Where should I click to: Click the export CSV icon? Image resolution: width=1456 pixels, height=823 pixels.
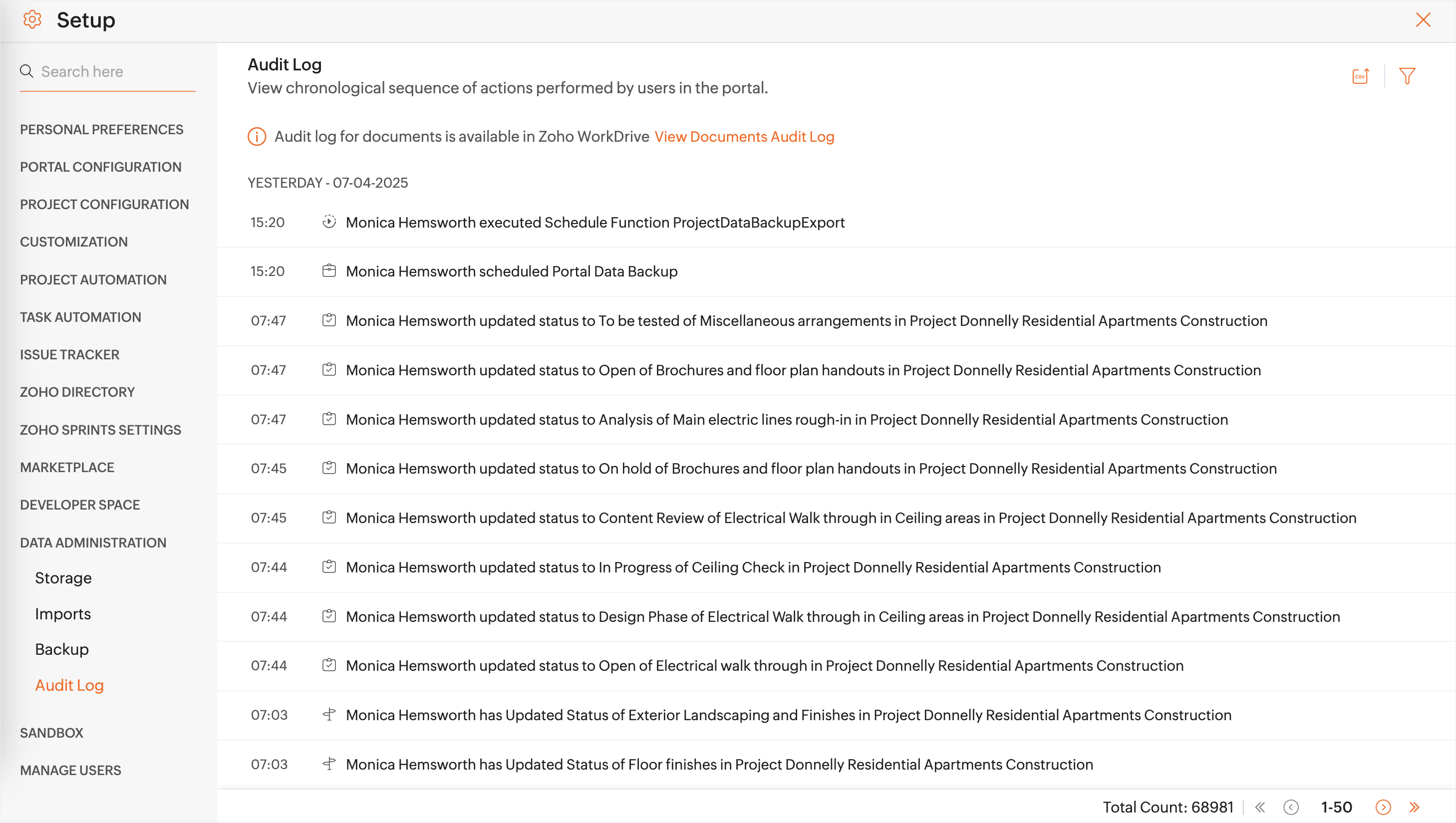1360,76
